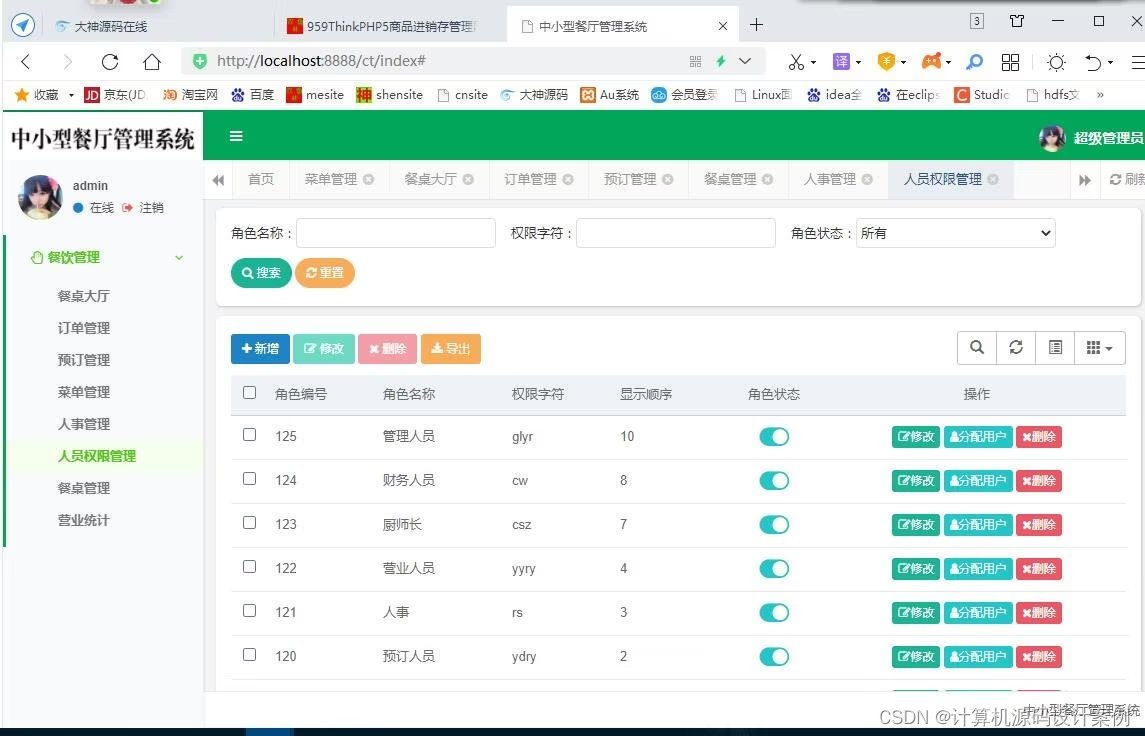The height and width of the screenshot is (736, 1145).
Task: Click the 超级管理员 avatar in header
Action: [x=1052, y=137]
